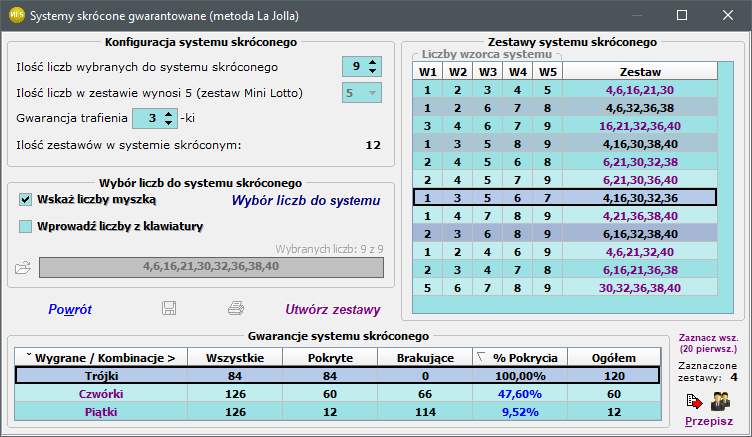Select set row 4,6,21,32,40
Image resolution: width=752 pixels, height=437 pixels.
565,252
